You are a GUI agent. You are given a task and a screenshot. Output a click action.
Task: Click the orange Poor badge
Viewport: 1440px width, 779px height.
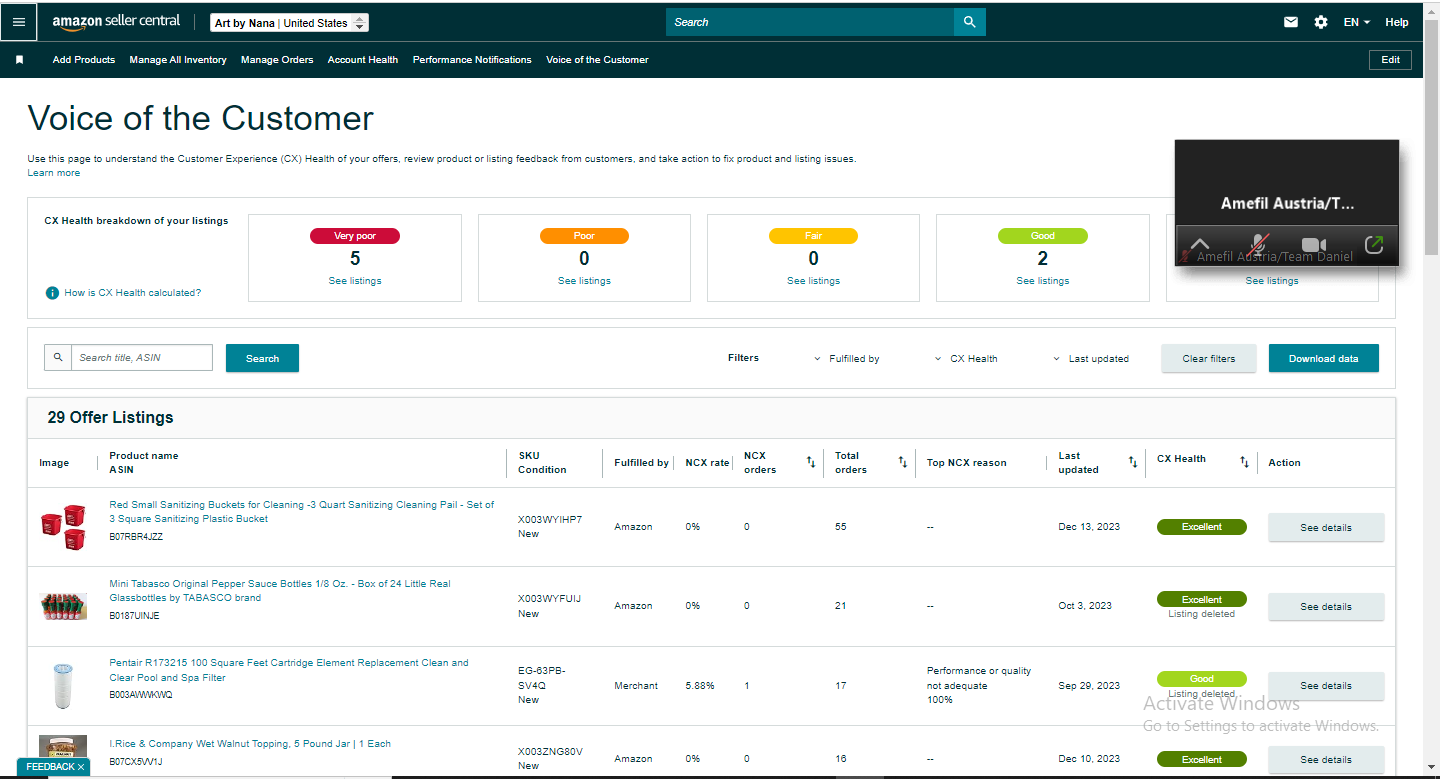click(584, 236)
